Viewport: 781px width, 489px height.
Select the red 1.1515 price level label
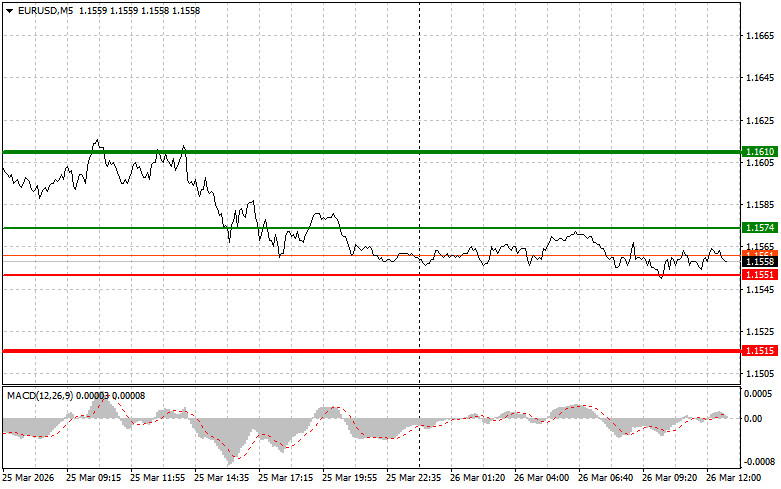(x=760, y=351)
